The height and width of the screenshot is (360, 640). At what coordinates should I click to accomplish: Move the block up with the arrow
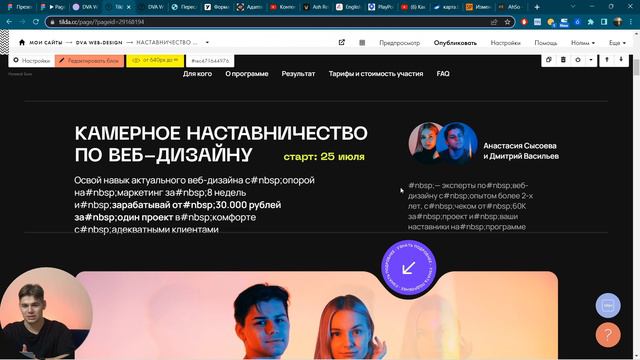607,60
